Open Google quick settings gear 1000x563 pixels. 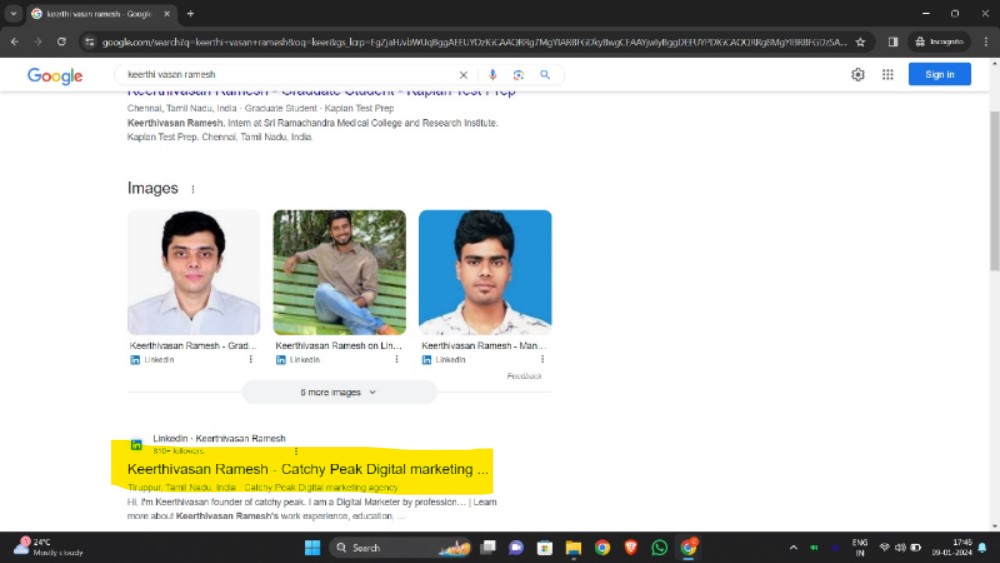coord(858,75)
